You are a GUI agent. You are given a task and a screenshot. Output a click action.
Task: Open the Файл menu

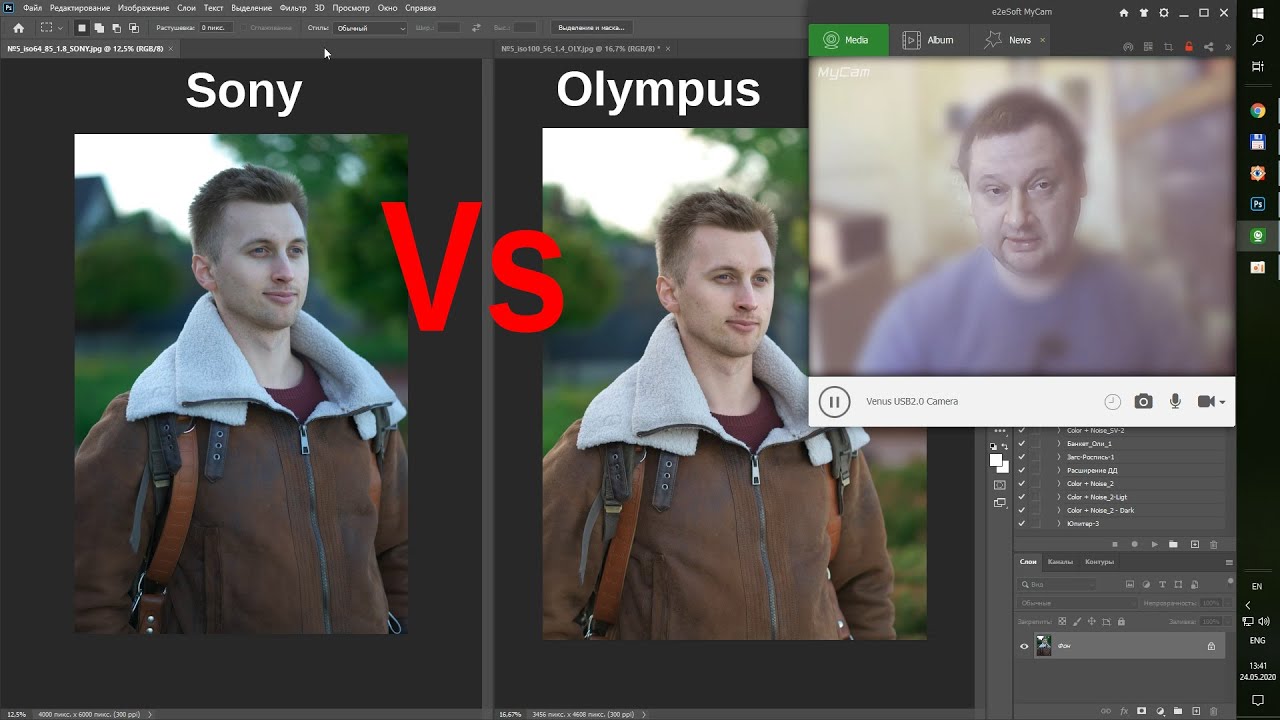point(32,8)
